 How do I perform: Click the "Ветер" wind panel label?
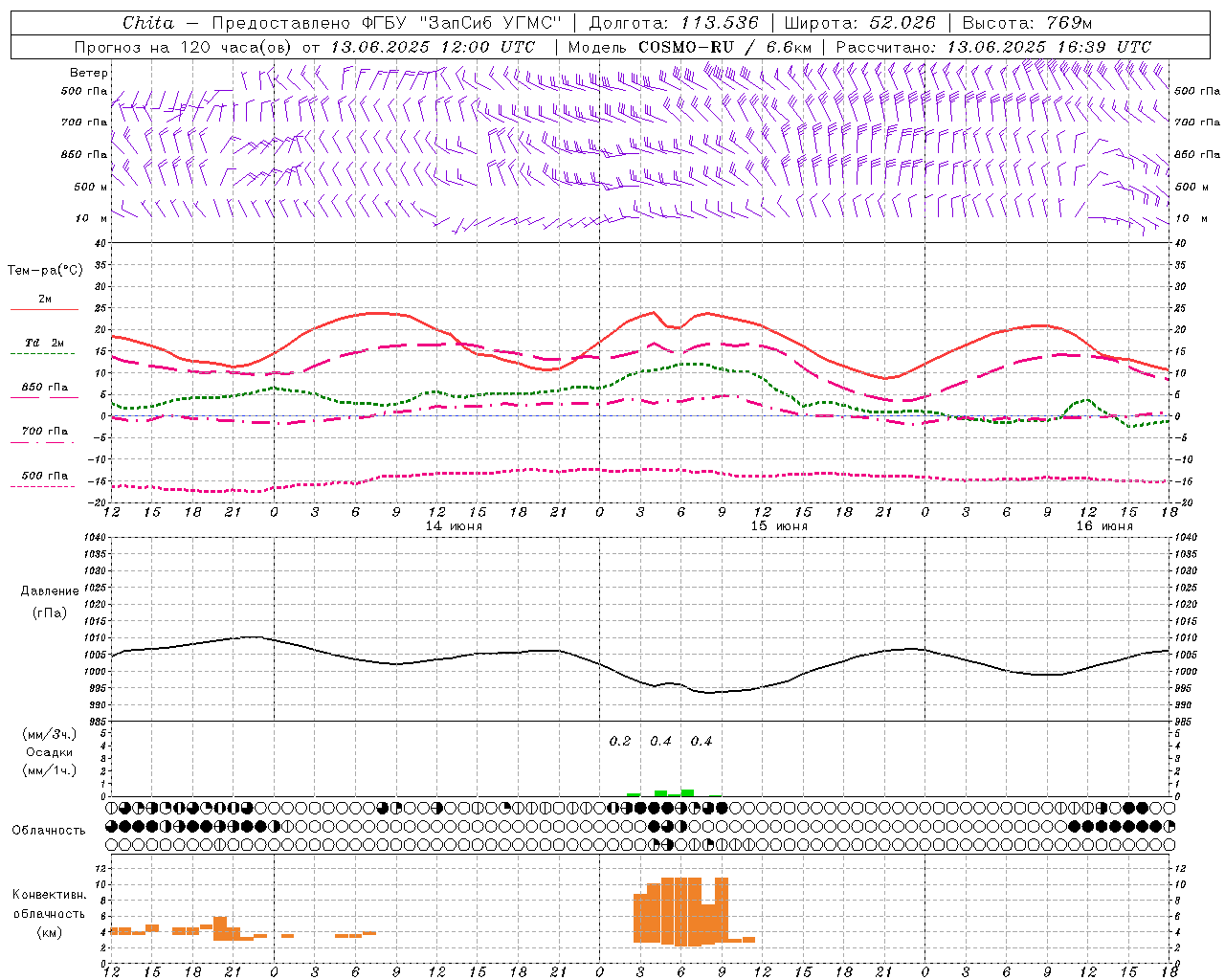(89, 73)
